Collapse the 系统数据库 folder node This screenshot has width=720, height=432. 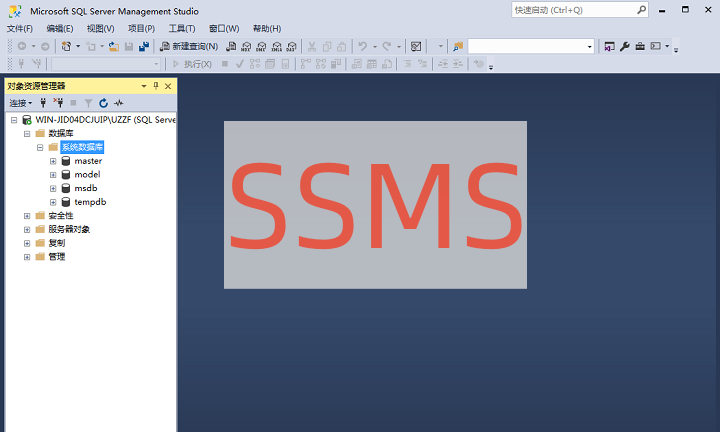(x=40, y=147)
